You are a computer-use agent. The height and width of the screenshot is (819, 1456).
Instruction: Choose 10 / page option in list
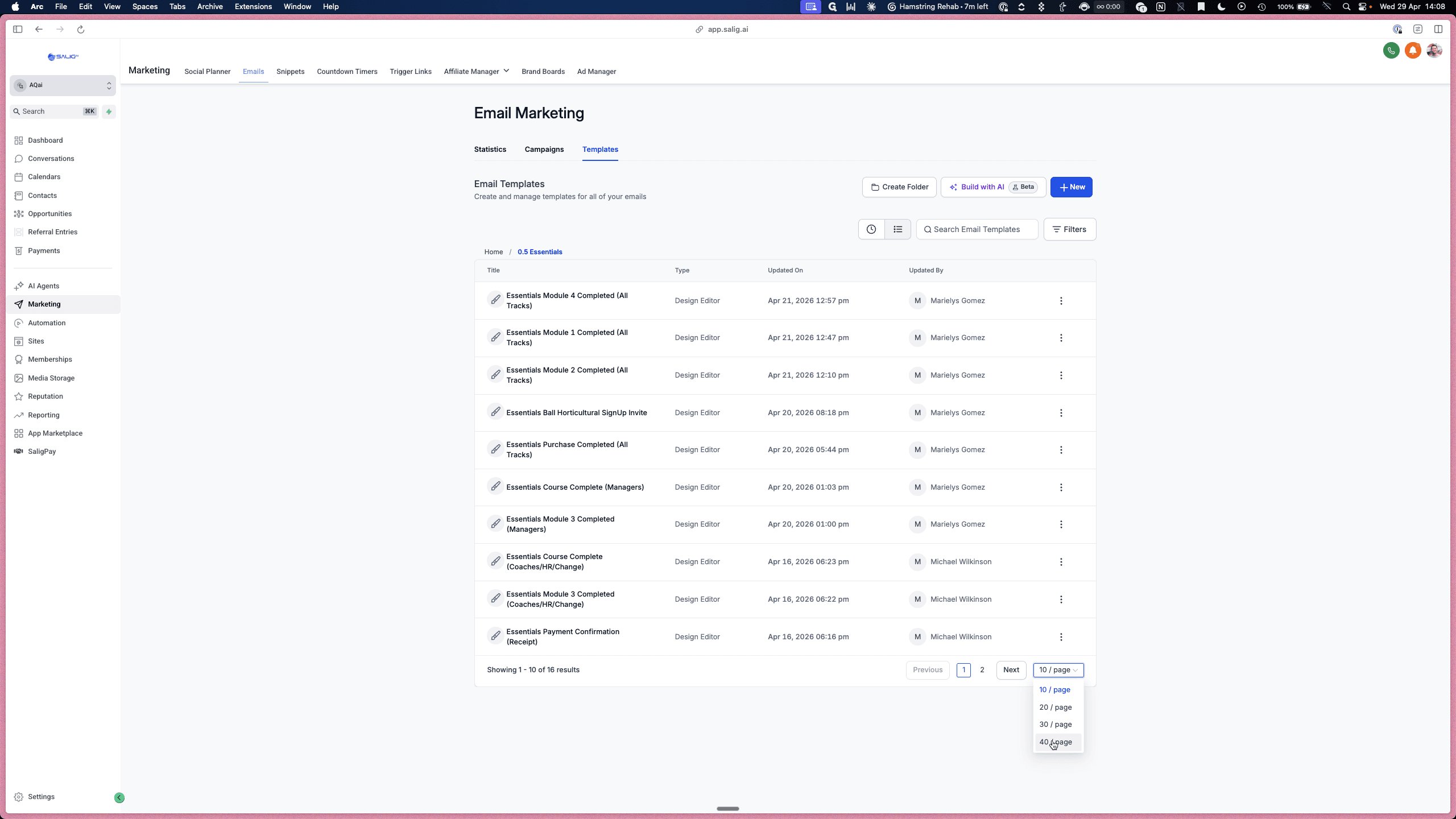click(1058, 689)
